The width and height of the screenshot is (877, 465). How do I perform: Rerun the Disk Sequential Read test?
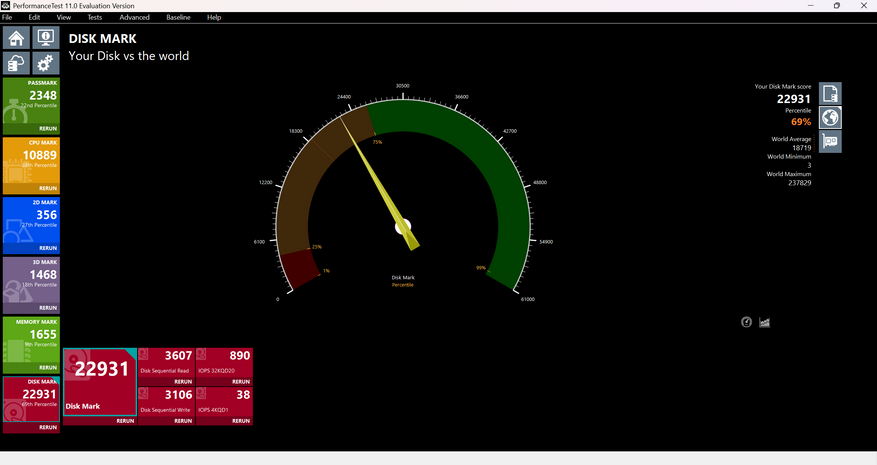(x=182, y=382)
